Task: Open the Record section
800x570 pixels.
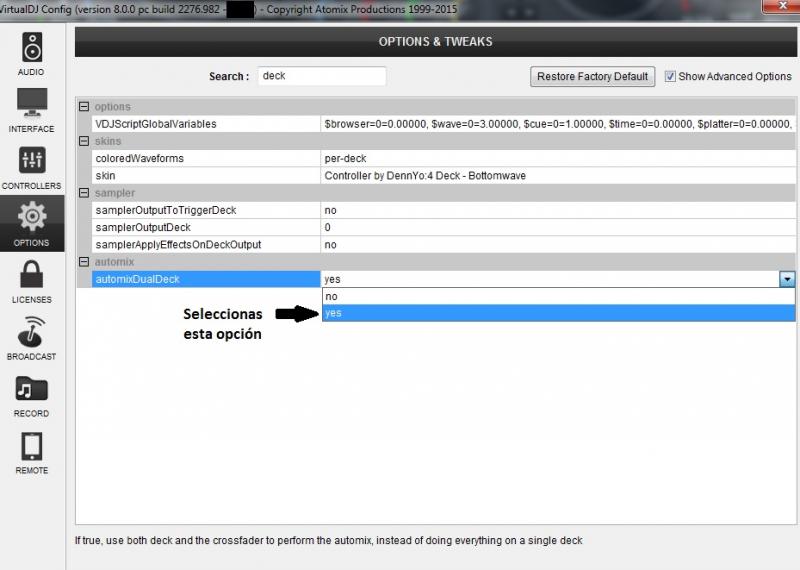Action: [32, 394]
